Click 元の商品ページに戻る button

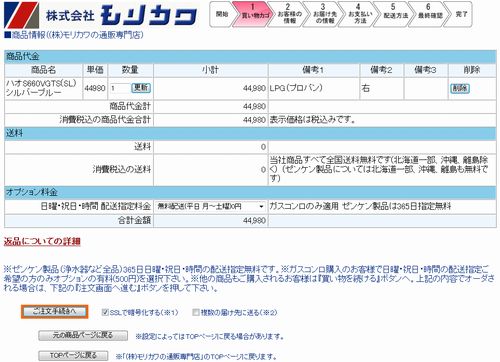pos(83,336)
